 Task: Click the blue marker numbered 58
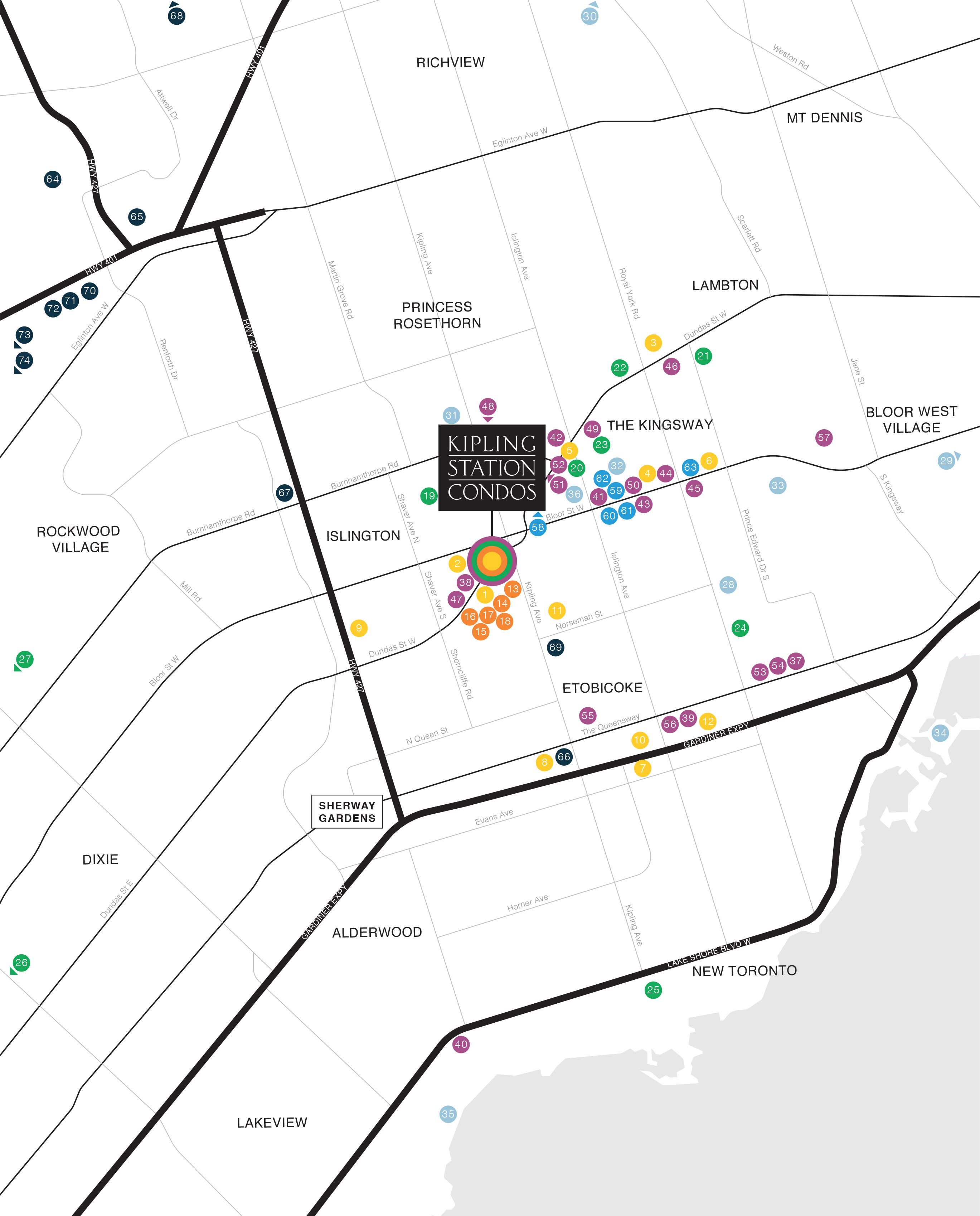click(538, 527)
